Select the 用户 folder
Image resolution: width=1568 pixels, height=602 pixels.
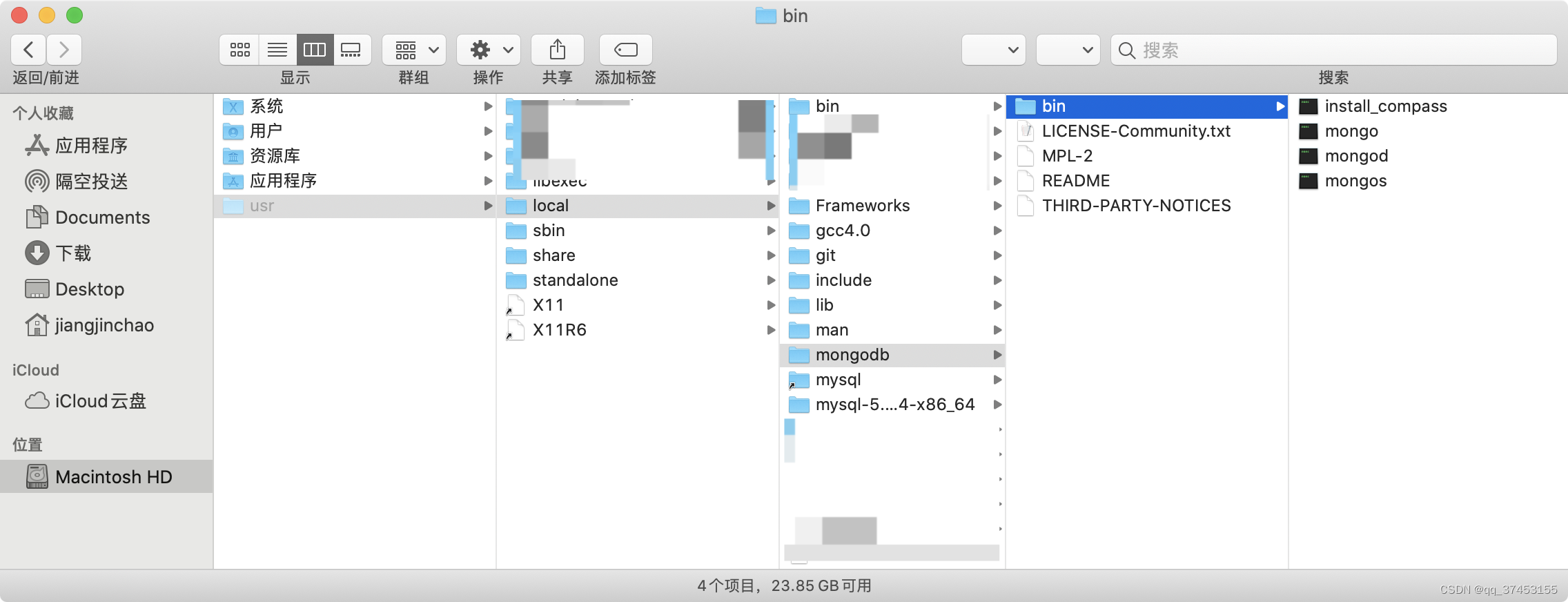(x=355, y=131)
